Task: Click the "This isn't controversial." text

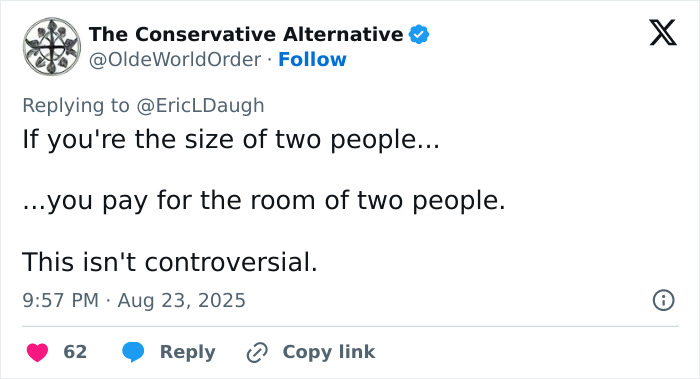Action: pyautogui.click(x=170, y=262)
